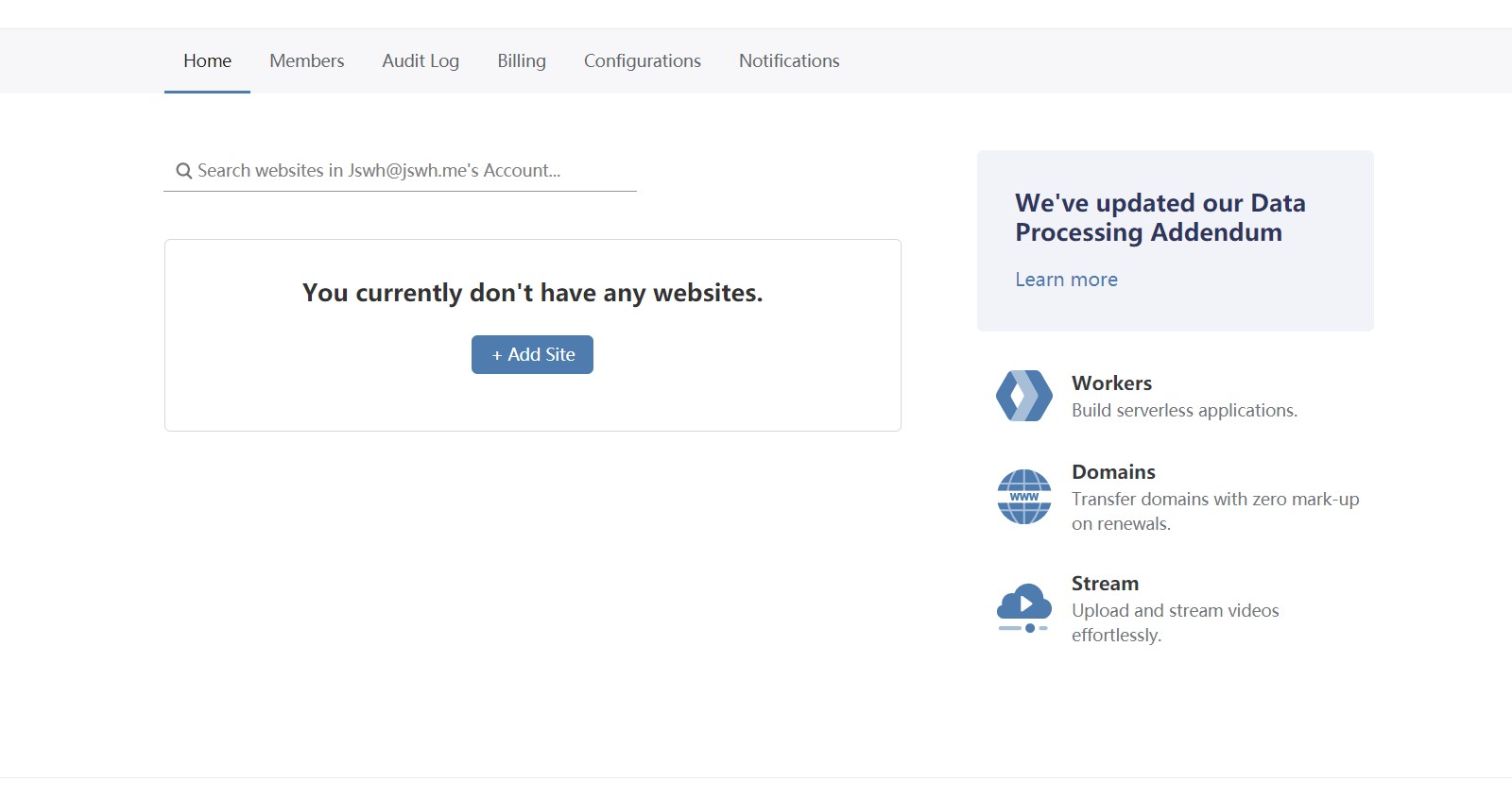The width and height of the screenshot is (1512, 799).
Task: Click 'You currently don't have any websites.' text
Action: [532, 294]
